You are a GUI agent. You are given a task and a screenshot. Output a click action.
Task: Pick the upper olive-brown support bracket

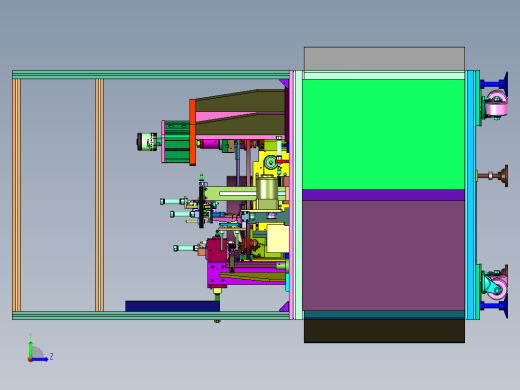point(240,101)
